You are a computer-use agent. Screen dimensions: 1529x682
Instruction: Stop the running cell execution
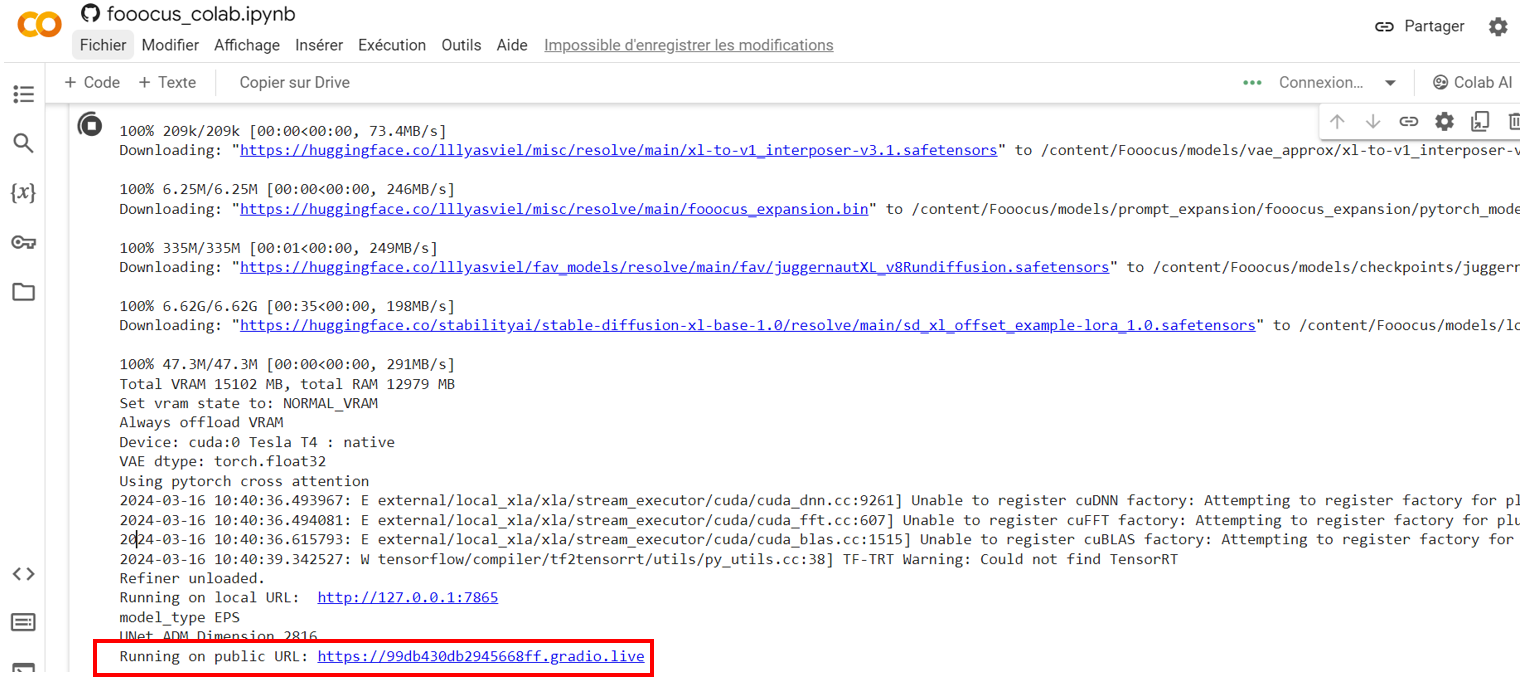click(x=90, y=125)
